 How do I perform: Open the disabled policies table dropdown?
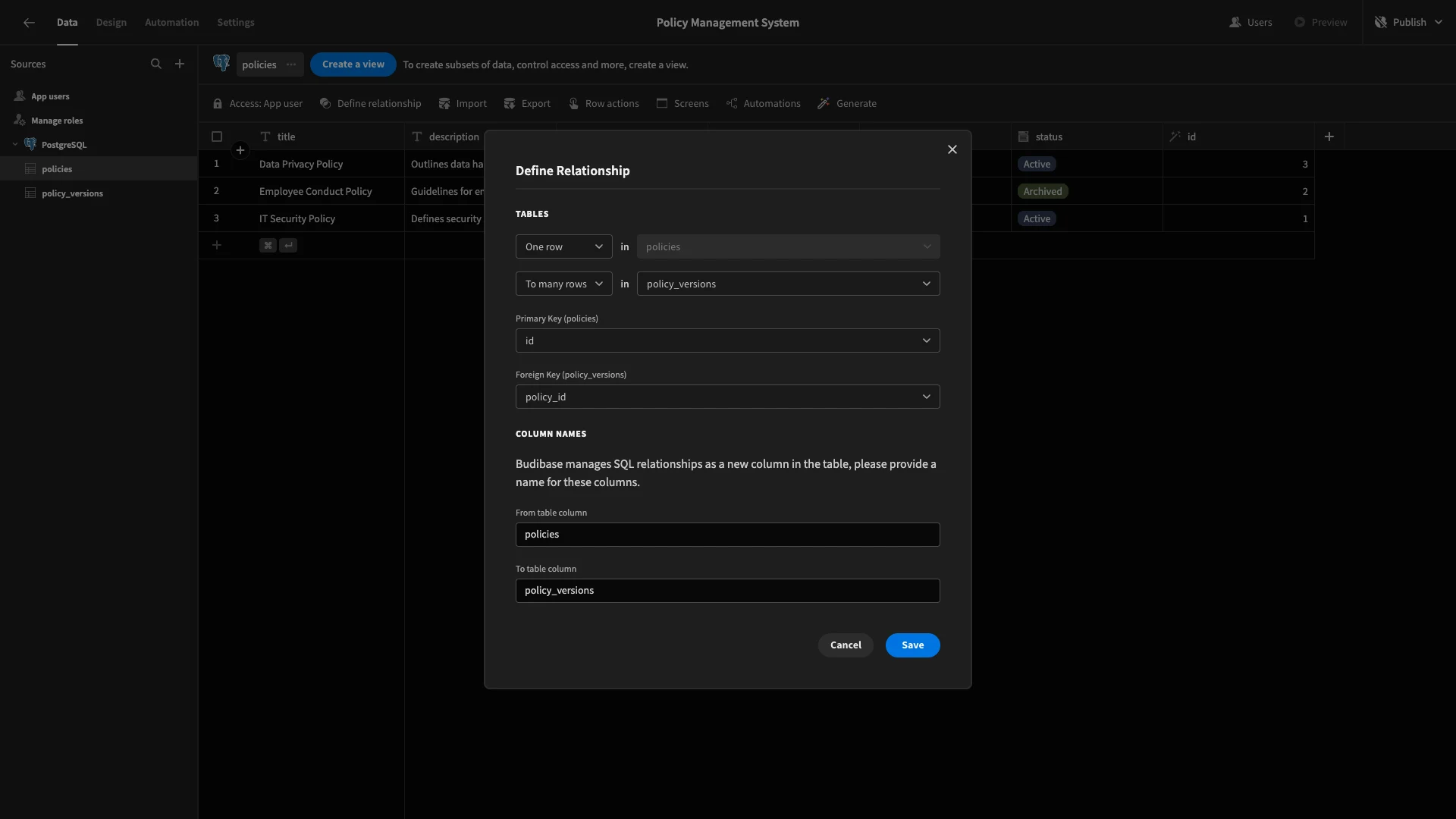789,246
